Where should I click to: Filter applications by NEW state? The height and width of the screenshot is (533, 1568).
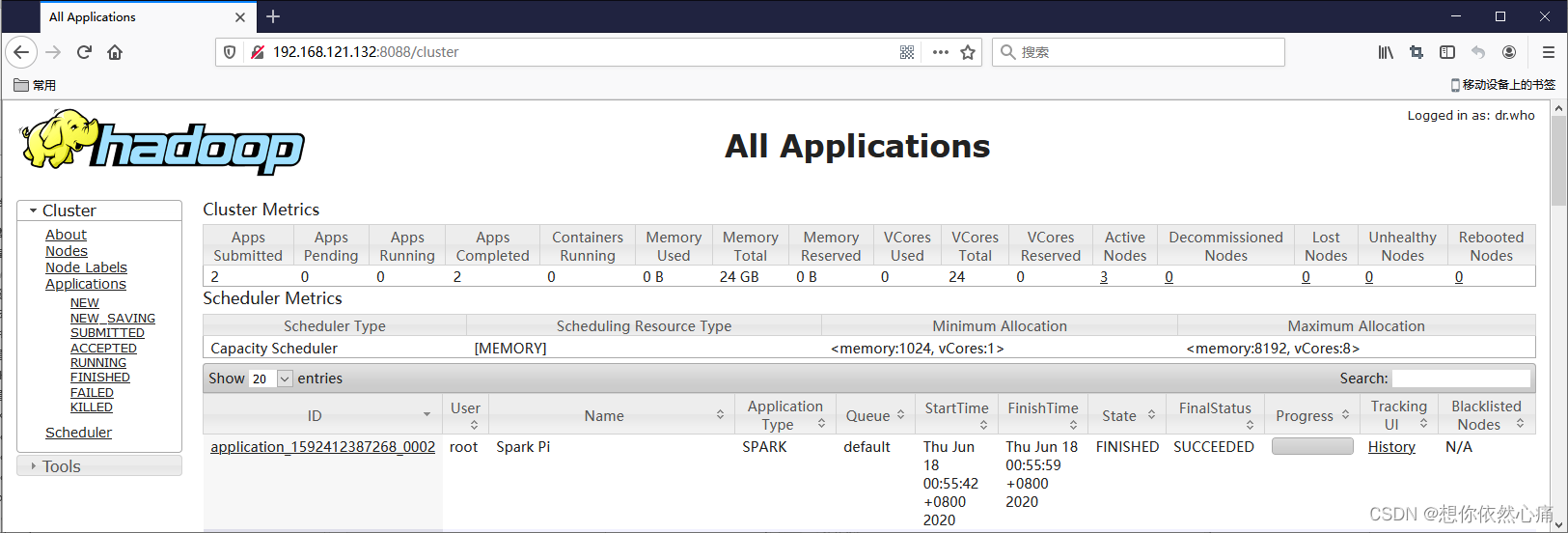[85, 303]
